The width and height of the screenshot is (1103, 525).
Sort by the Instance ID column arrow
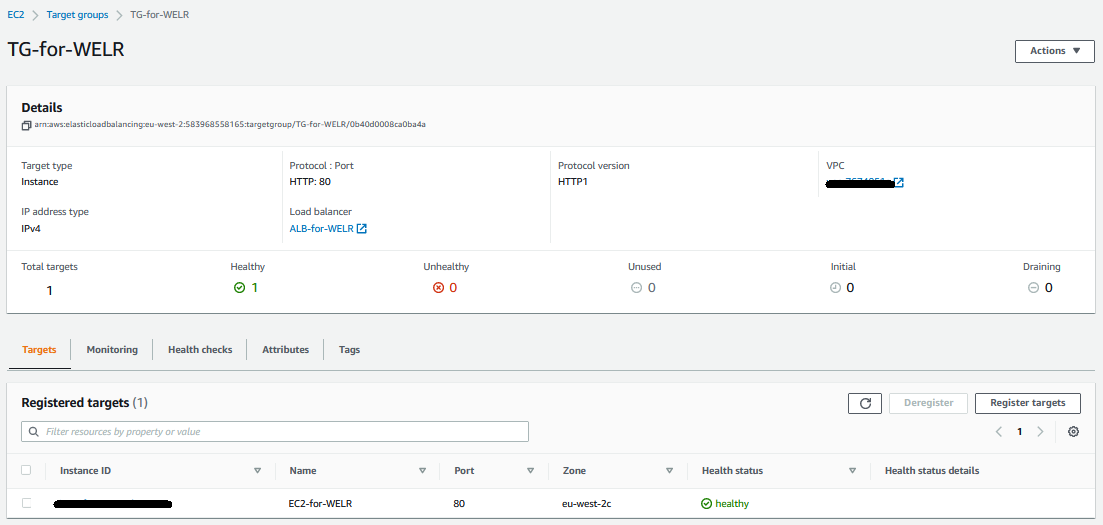257,471
